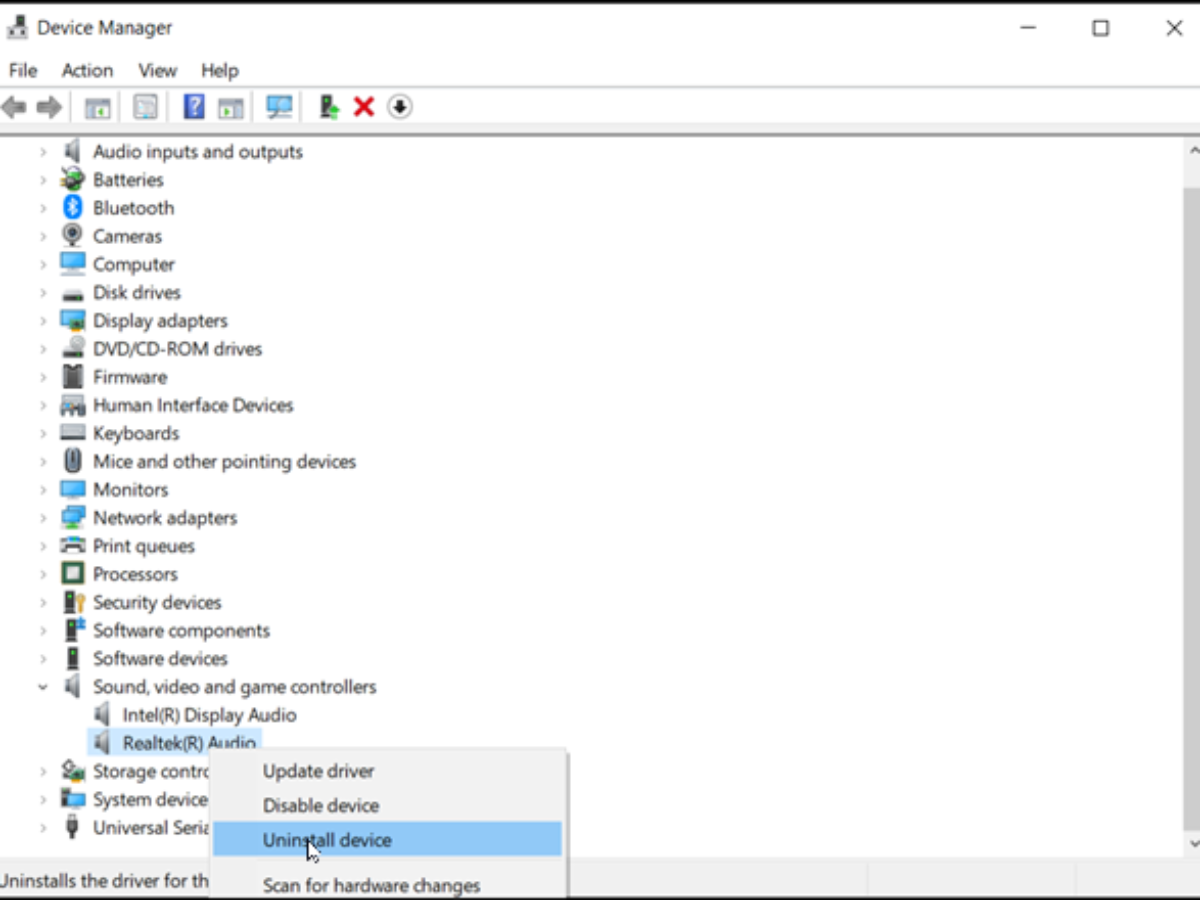This screenshot has height=900, width=1200.
Task: Click the Network adapters category icon
Action: (x=72, y=518)
